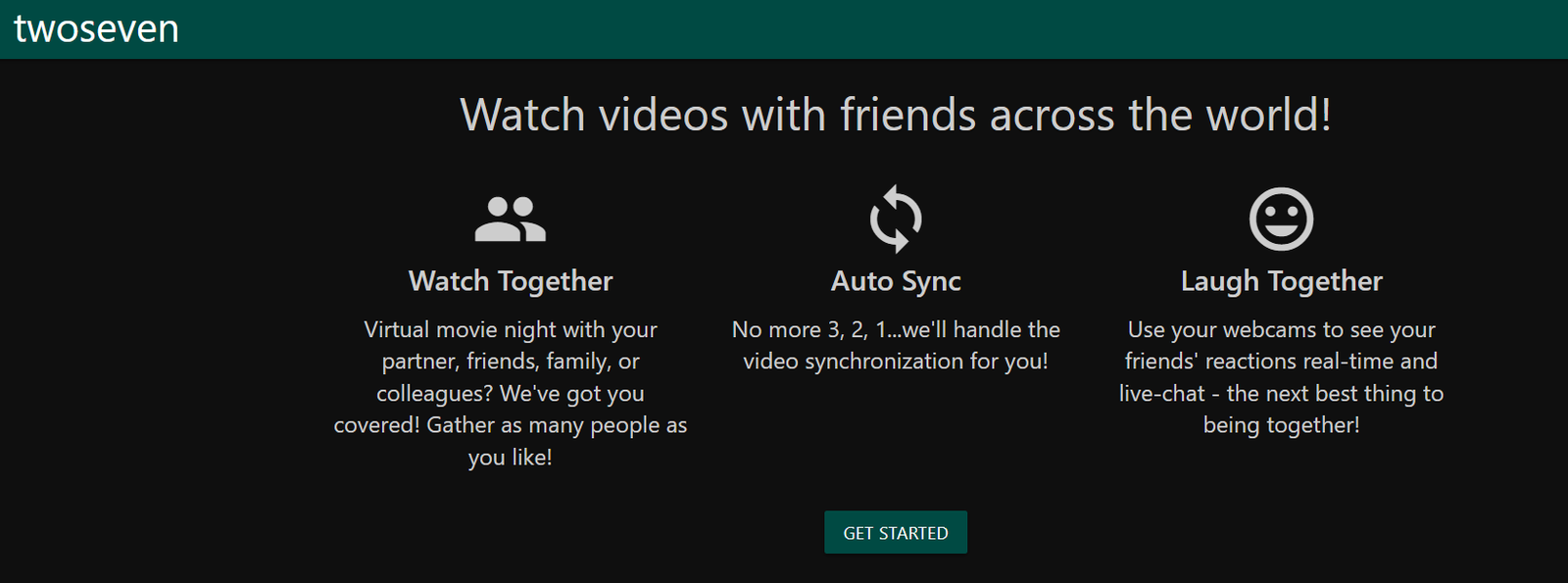Screen dimensions: 1568x583
Task: Click the Use your webcams description text
Action: pos(1281,377)
